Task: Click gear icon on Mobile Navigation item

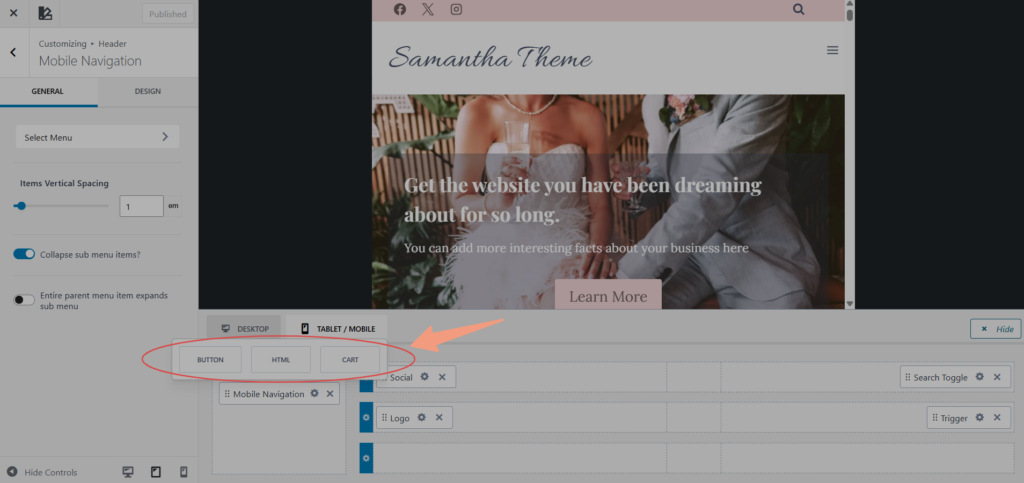Action: (314, 394)
